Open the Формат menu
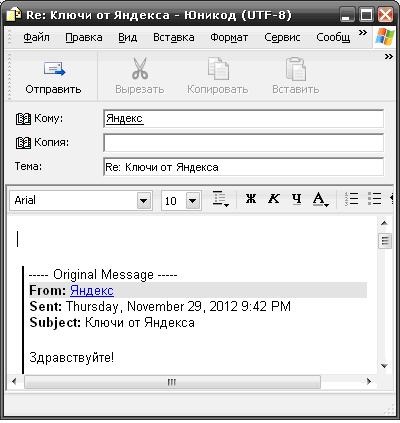400x423 pixels. (229, 37)
